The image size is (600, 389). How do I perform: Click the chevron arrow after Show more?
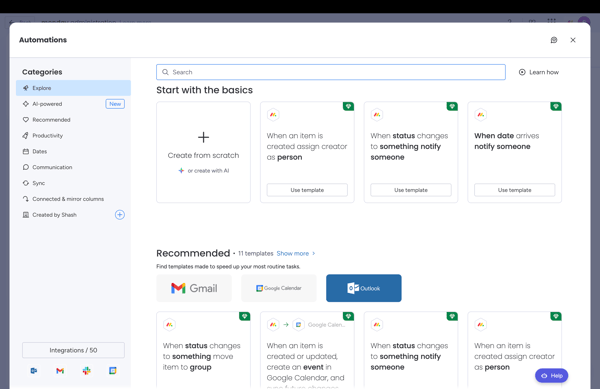(314, 254)
